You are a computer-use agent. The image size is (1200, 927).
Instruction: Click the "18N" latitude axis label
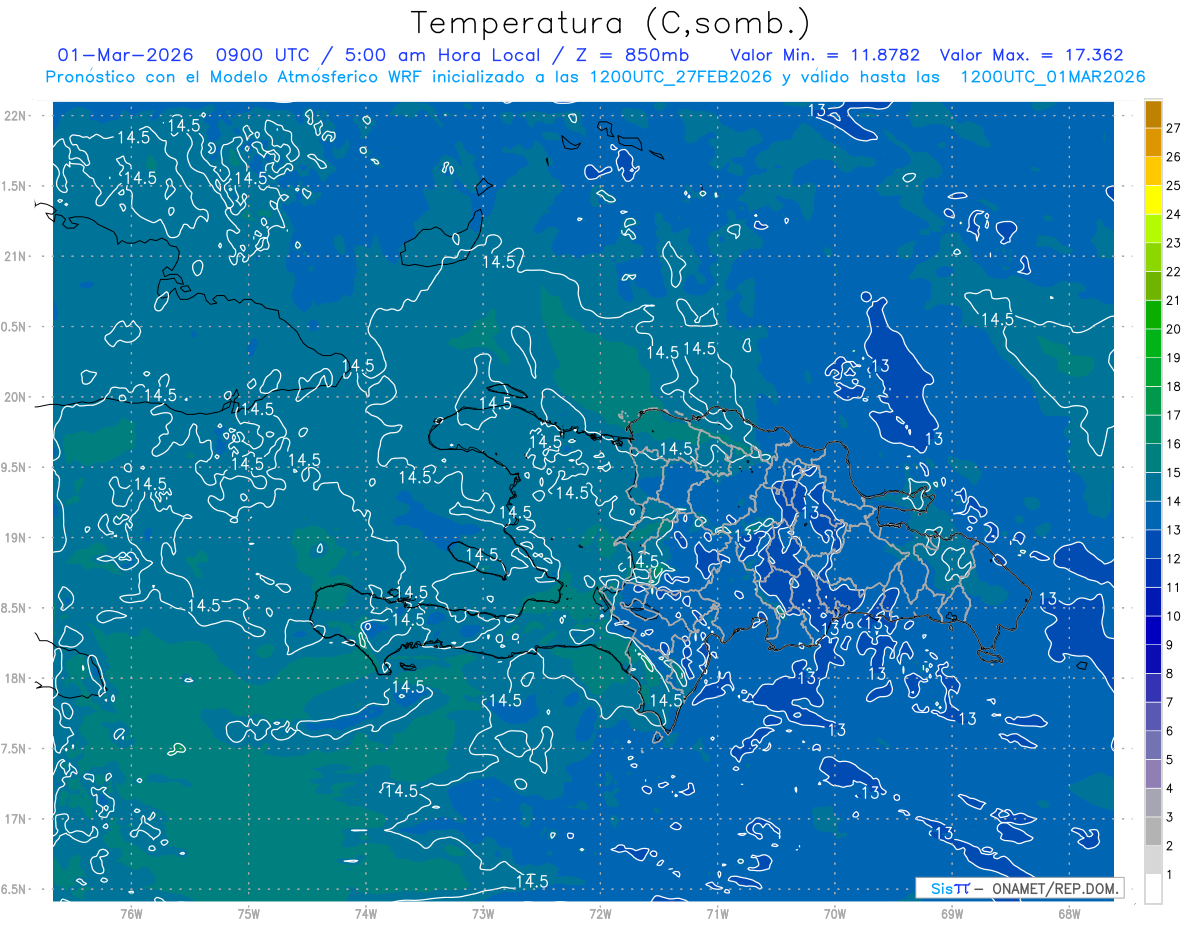click(x=16, y=678)
